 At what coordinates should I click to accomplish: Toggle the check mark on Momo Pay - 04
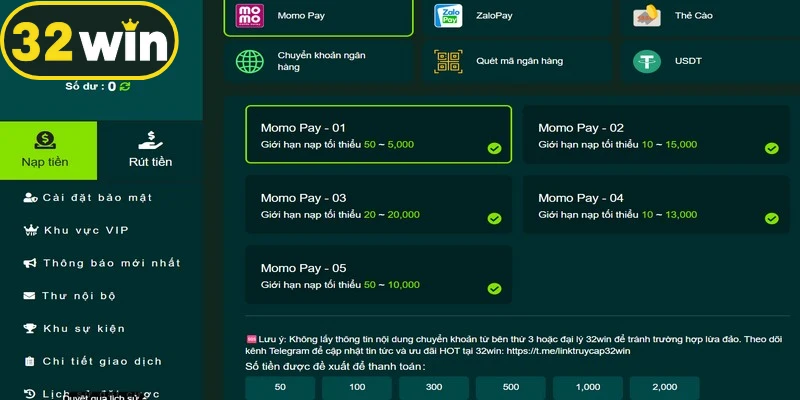pos(771,219)
